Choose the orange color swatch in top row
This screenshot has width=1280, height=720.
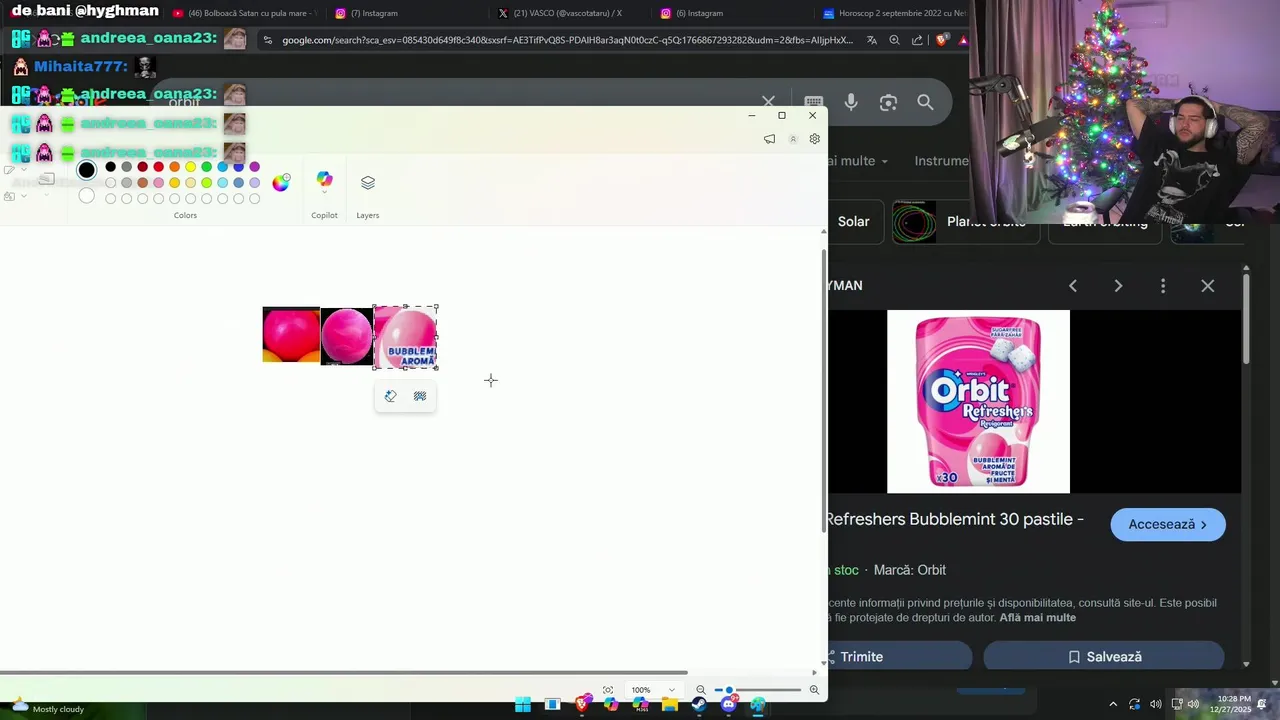[x=175, y=167]
